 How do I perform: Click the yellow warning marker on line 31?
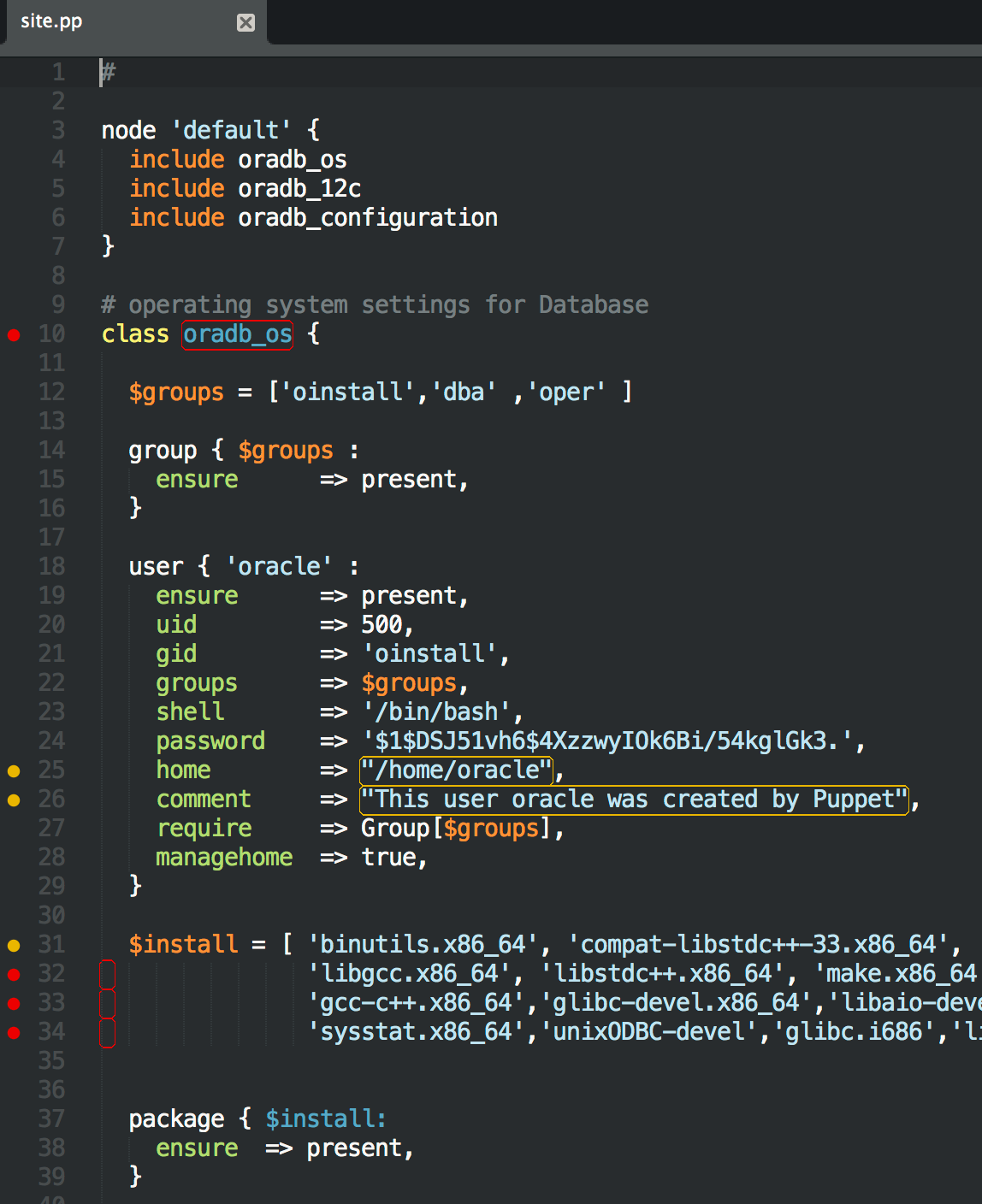click(14, 946)
